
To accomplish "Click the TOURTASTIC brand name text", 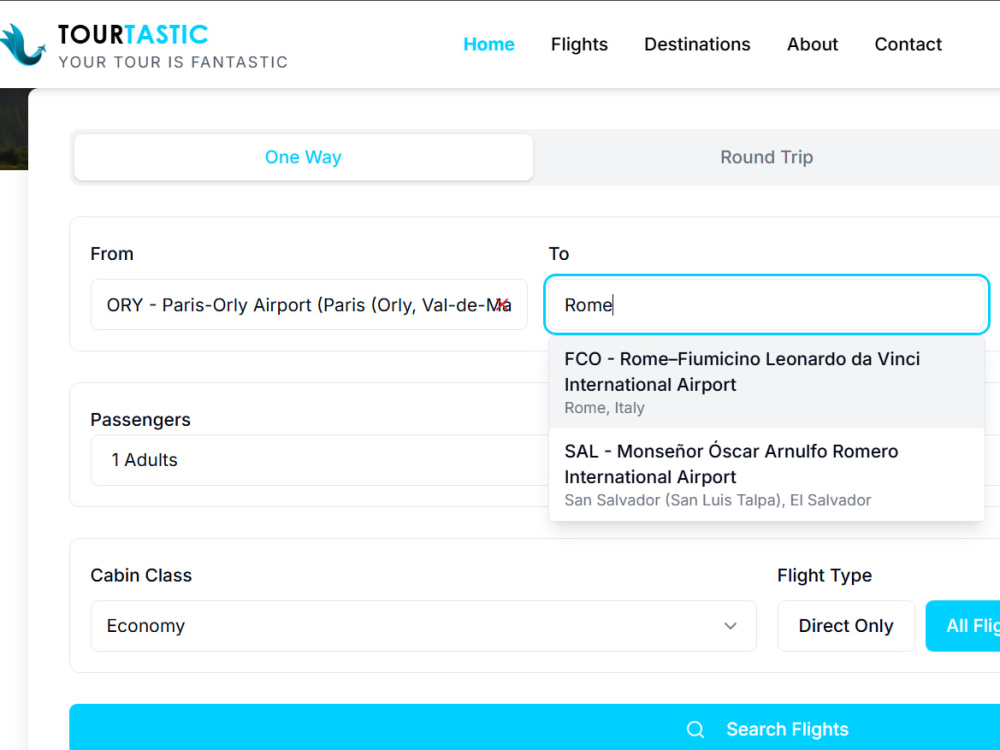I will [133, 34].
